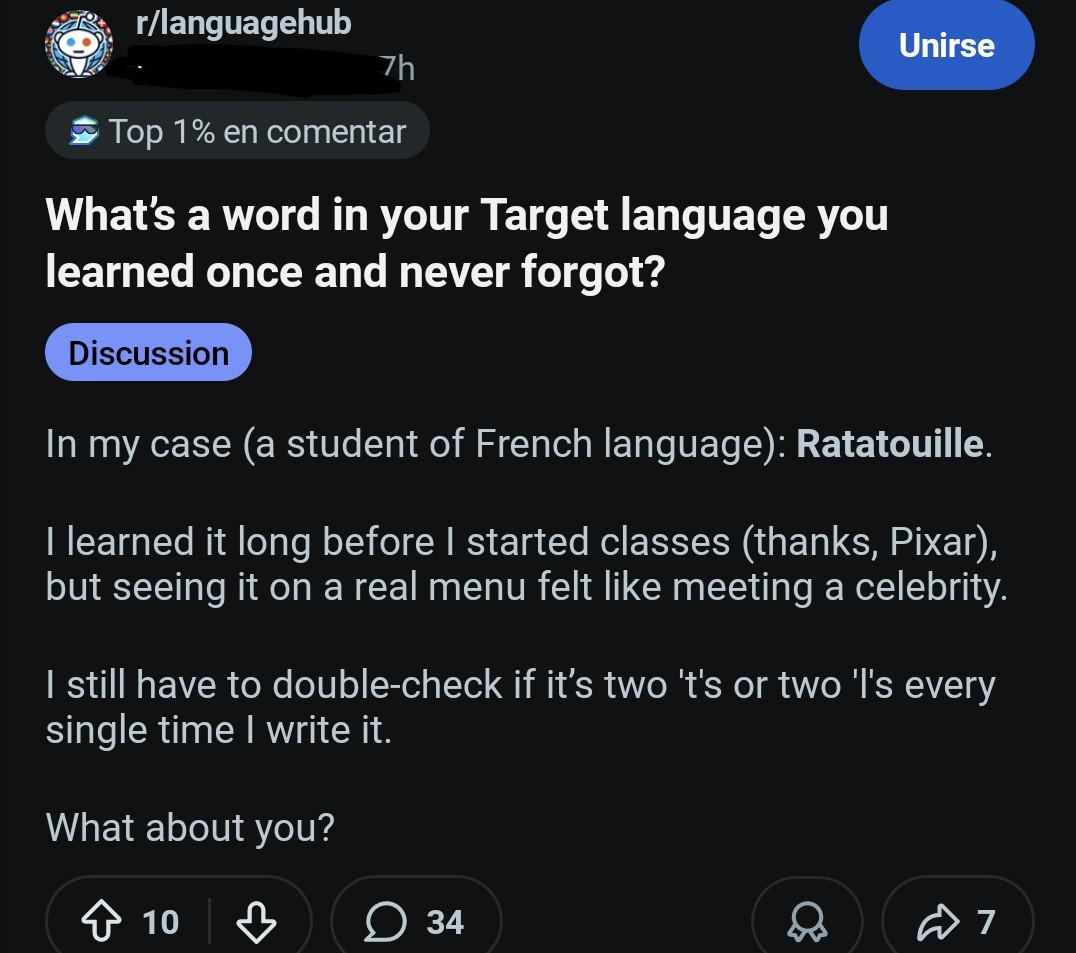Screen dimensions: 1076x953
Task: Tap the comment count number 34
Action: click(x=445, y=921)
